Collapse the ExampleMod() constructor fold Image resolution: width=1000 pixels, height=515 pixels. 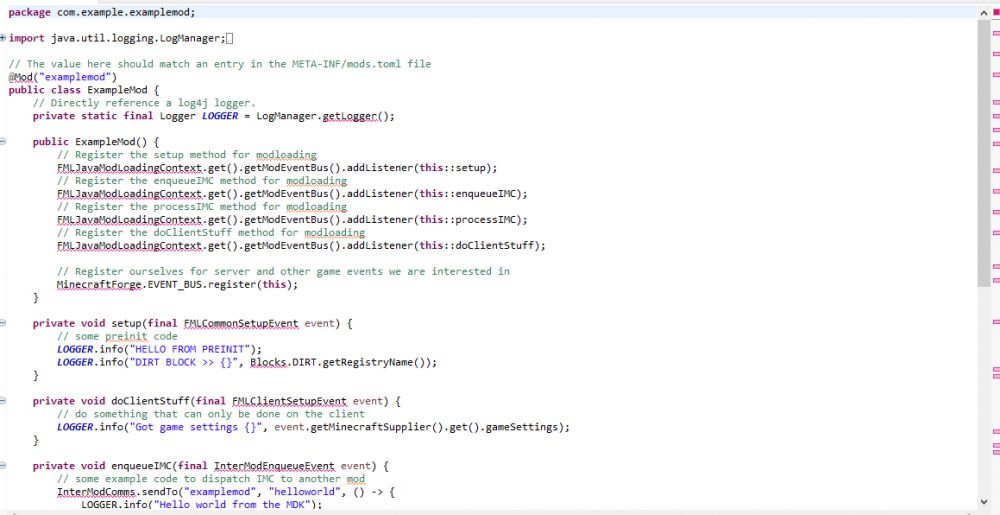3,141
